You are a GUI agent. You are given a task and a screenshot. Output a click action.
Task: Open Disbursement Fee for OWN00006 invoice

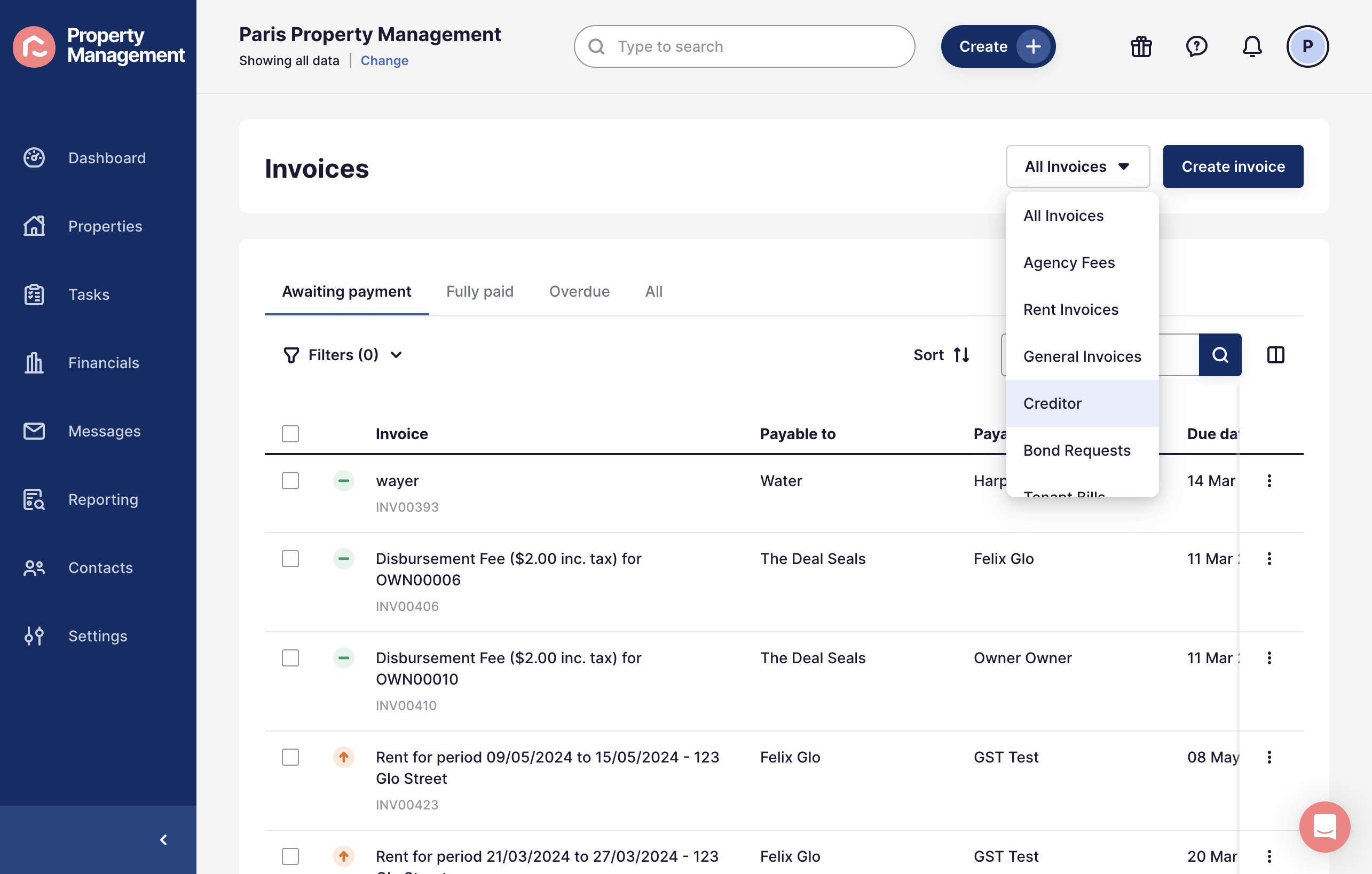click(508, 569)
